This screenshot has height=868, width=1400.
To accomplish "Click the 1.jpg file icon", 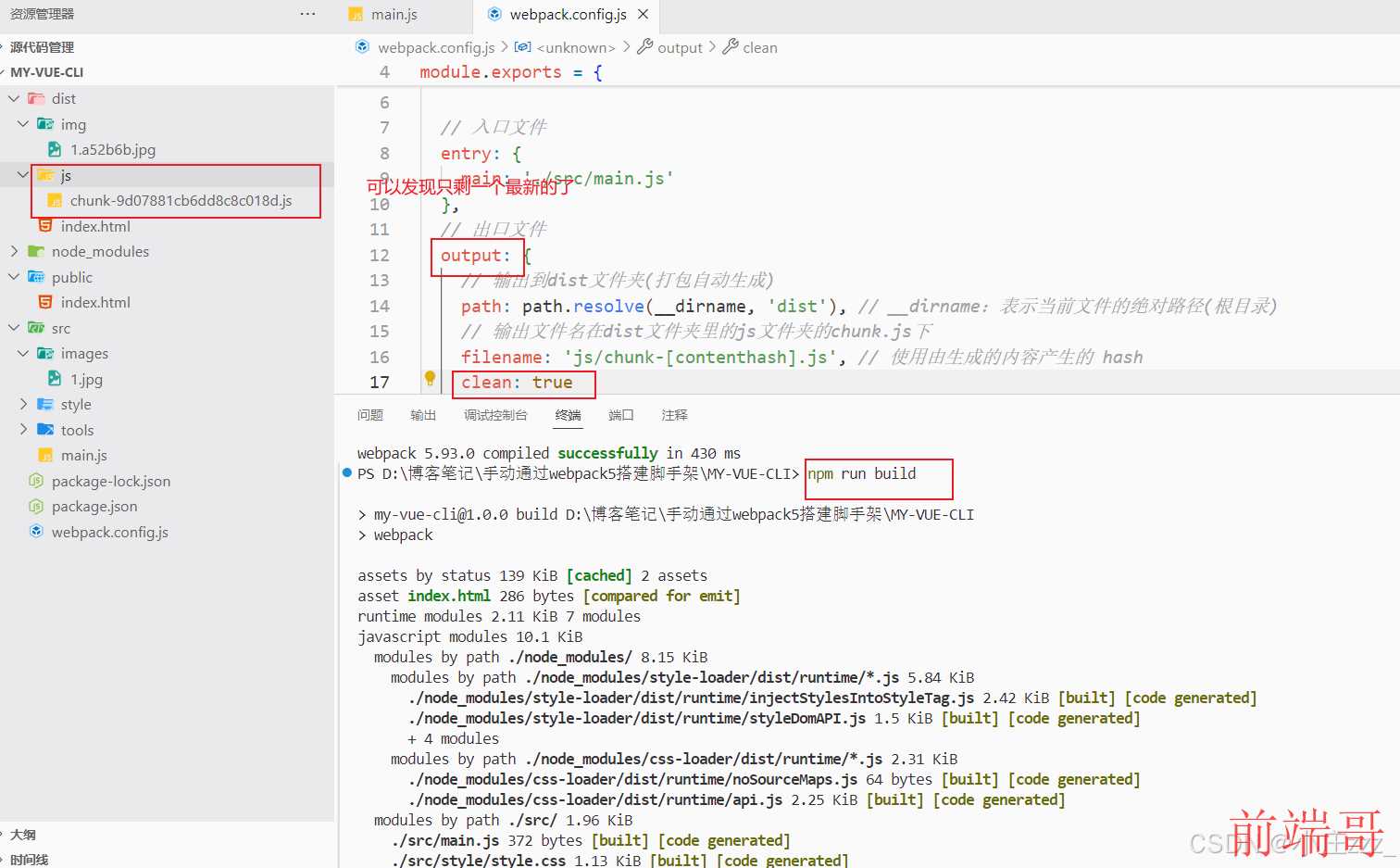I will 55,379.
